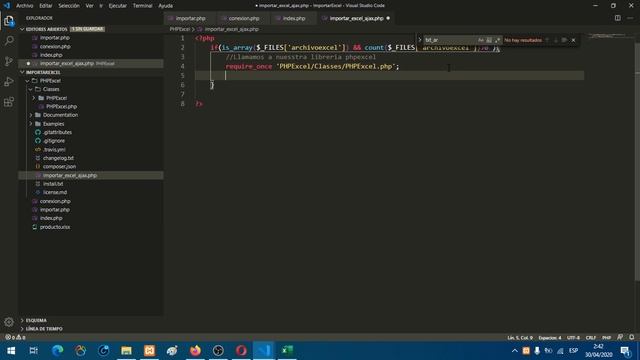Change encoding via UTF-8 status
The image size is (640, 360).
pyautogui.click(x=573, y=338)
